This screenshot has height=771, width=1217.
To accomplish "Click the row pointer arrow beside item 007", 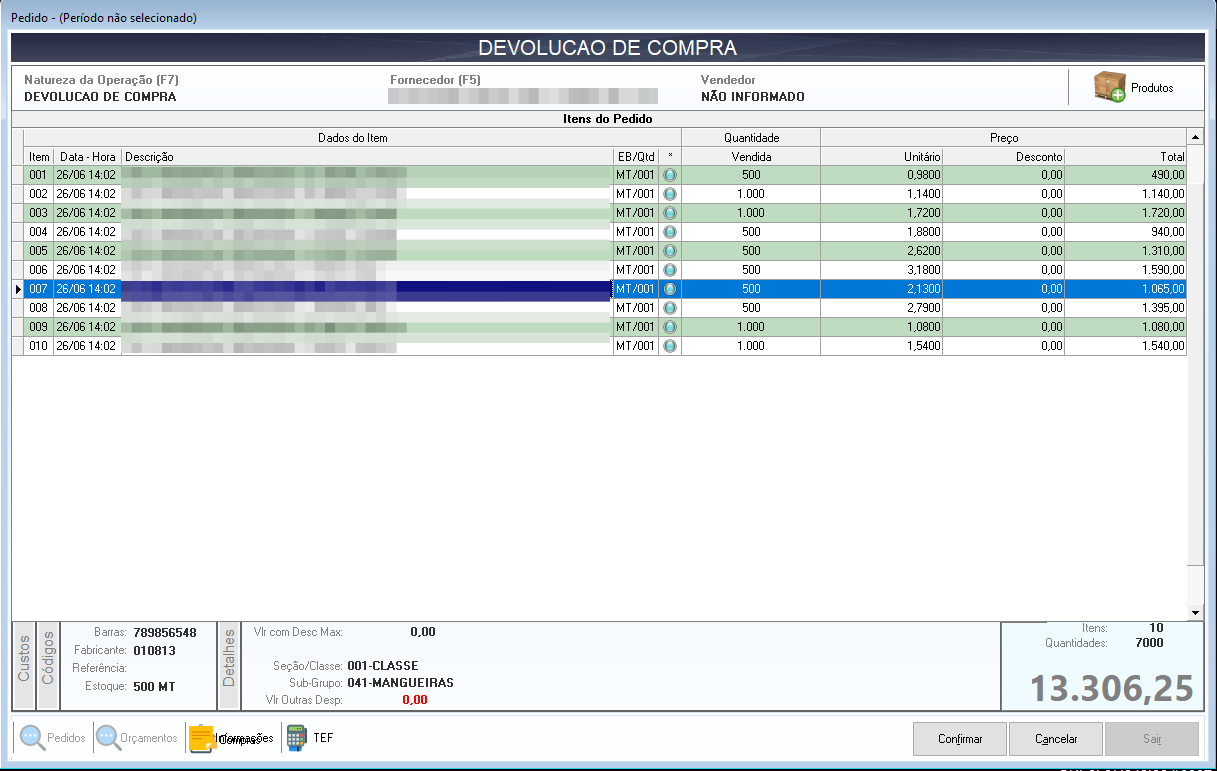I will click(x=18, y=289).
